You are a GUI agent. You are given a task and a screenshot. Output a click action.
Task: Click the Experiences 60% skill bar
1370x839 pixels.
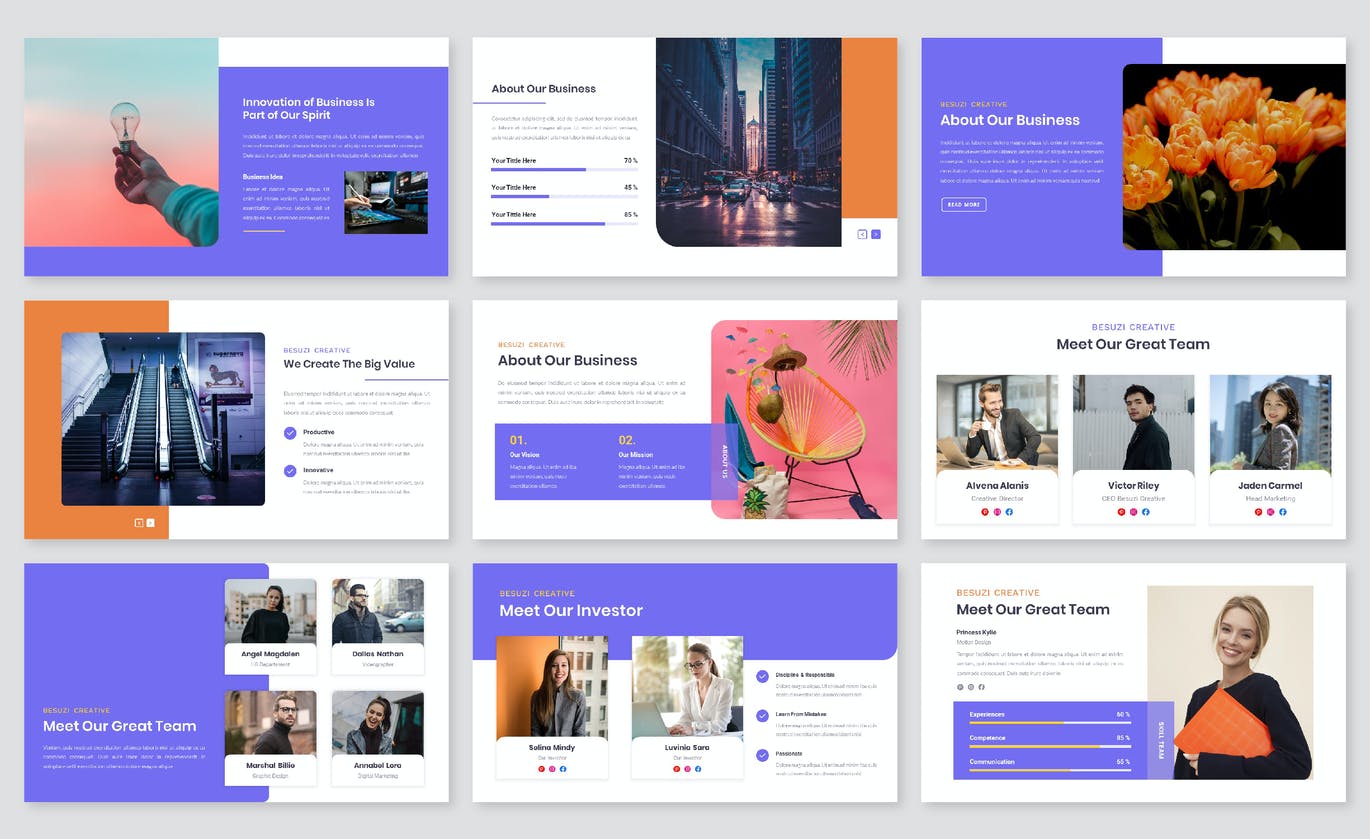[x=1049, y=722]
